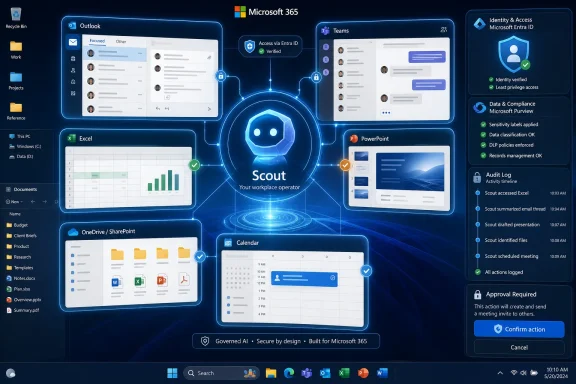Click 'Confirm action' button

click(519, 329)
